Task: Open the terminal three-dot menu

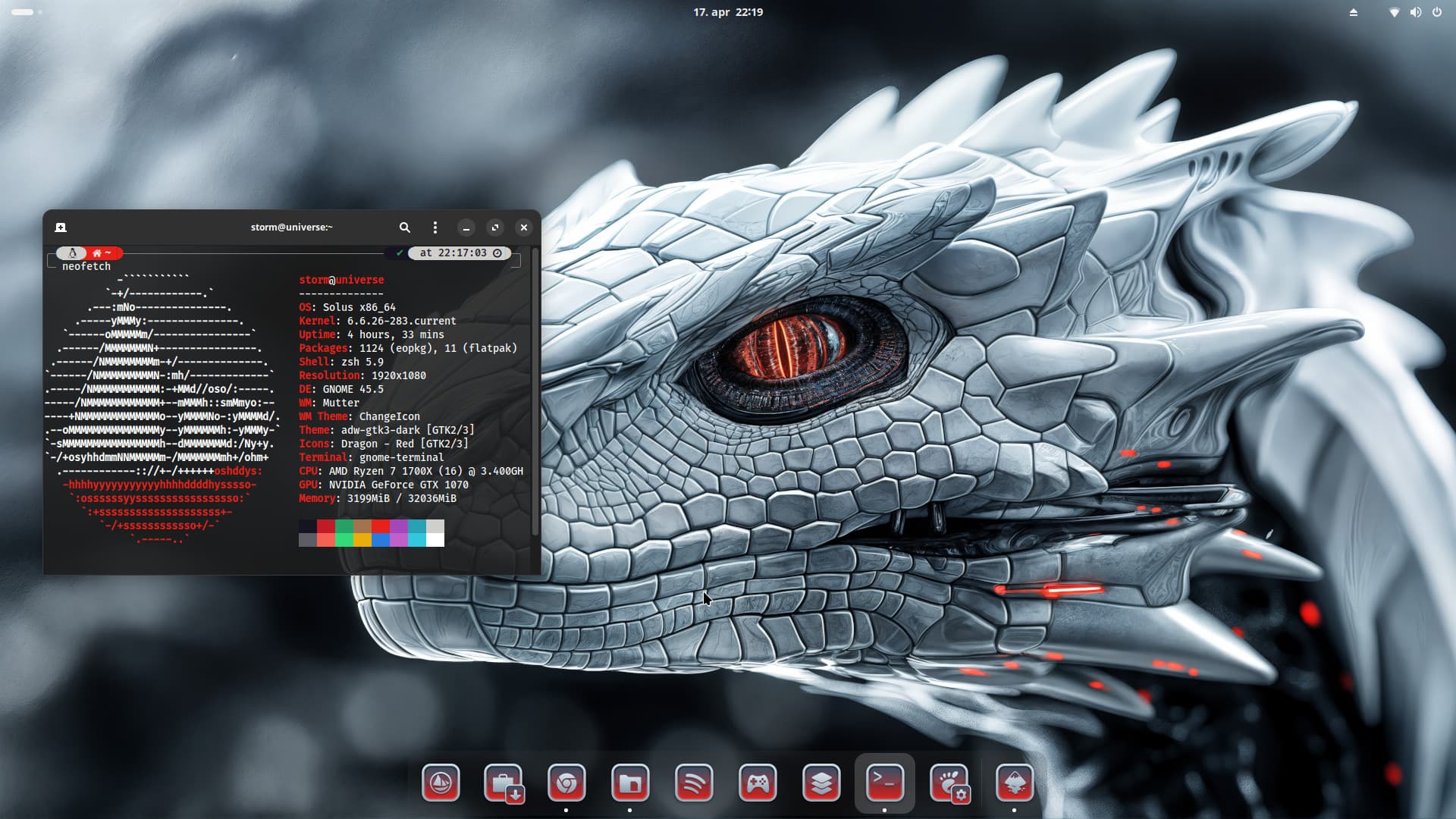Action: 435,227
